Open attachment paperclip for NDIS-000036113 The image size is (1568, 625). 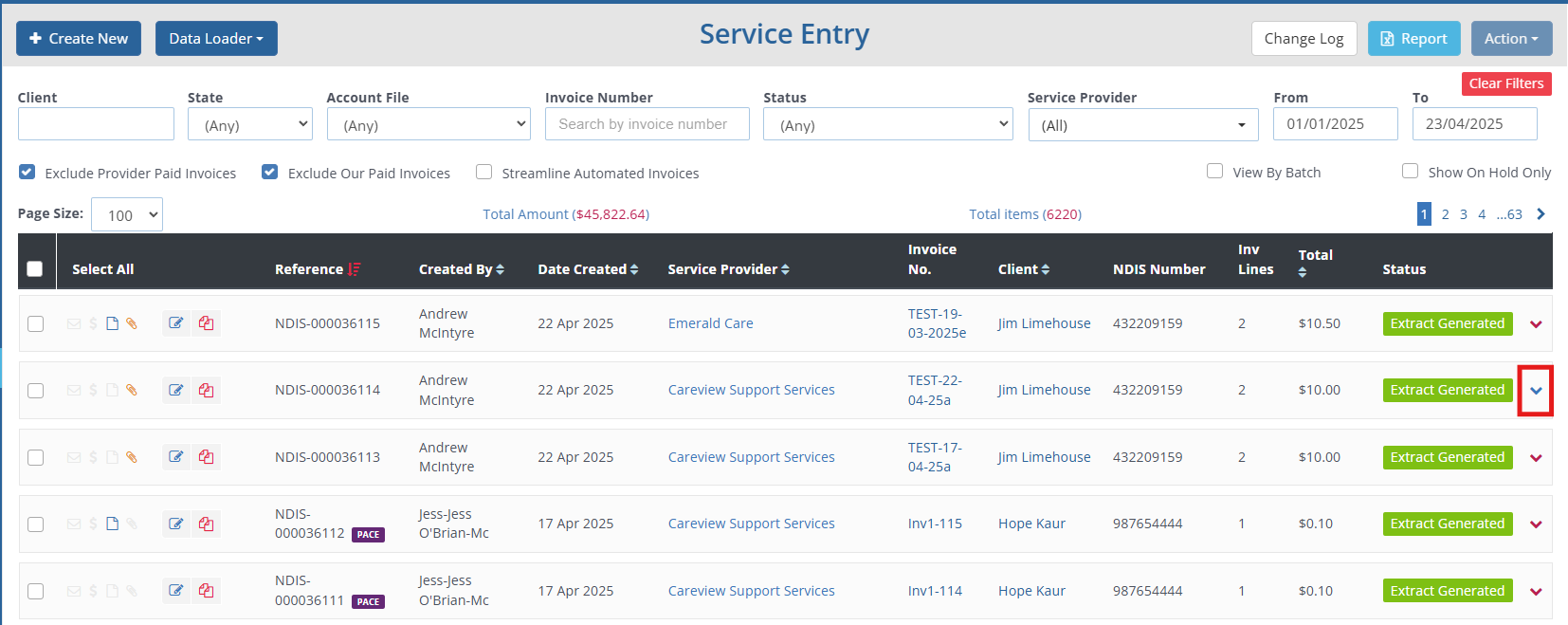pos(132,457)
